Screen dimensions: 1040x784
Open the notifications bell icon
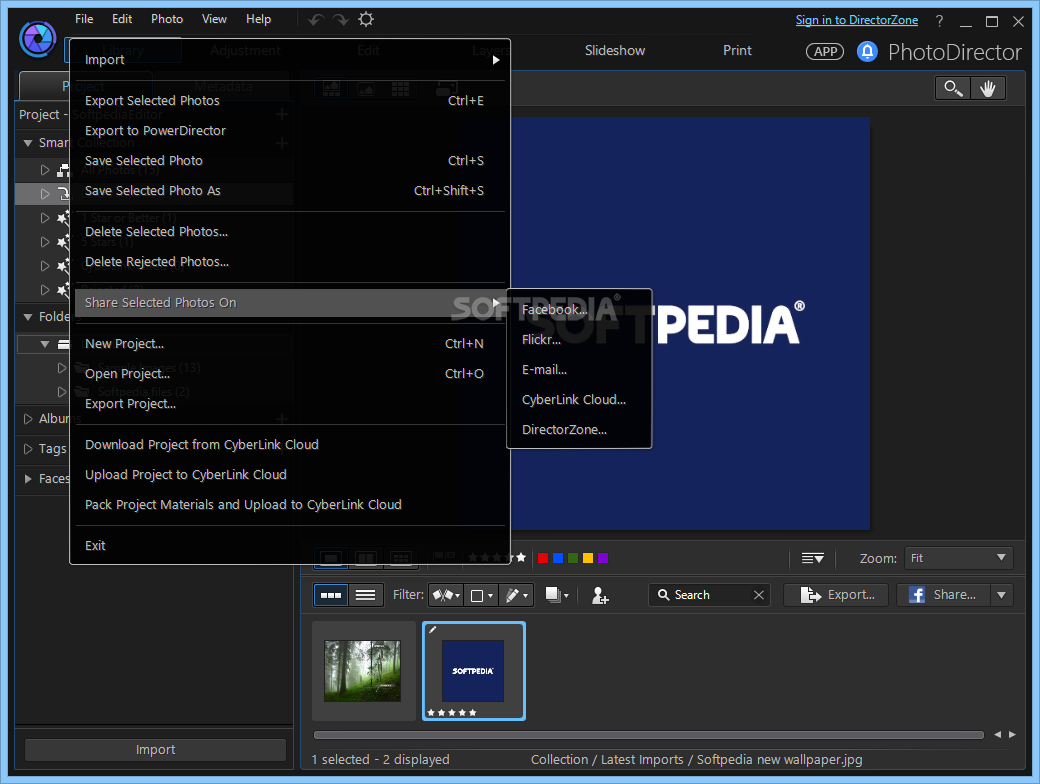(867, 52)
